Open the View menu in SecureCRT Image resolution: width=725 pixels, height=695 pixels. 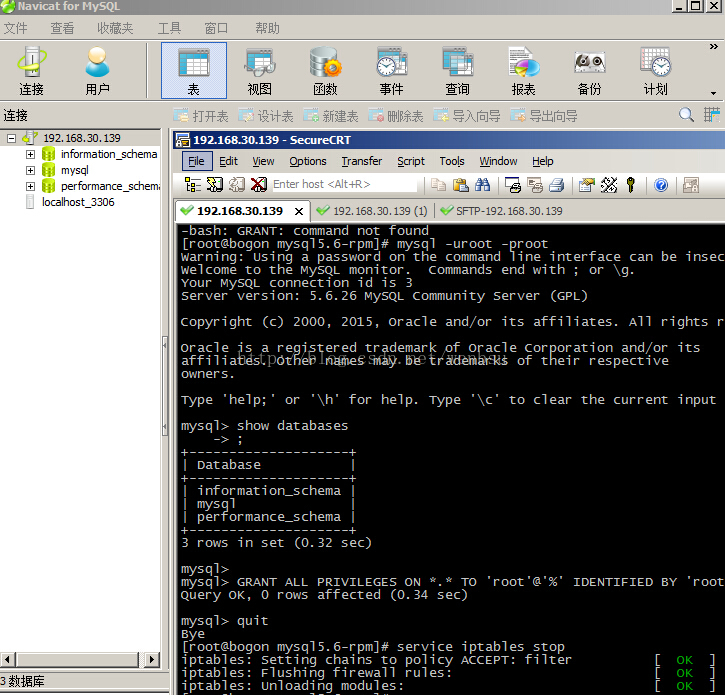[x=263, y=161]
